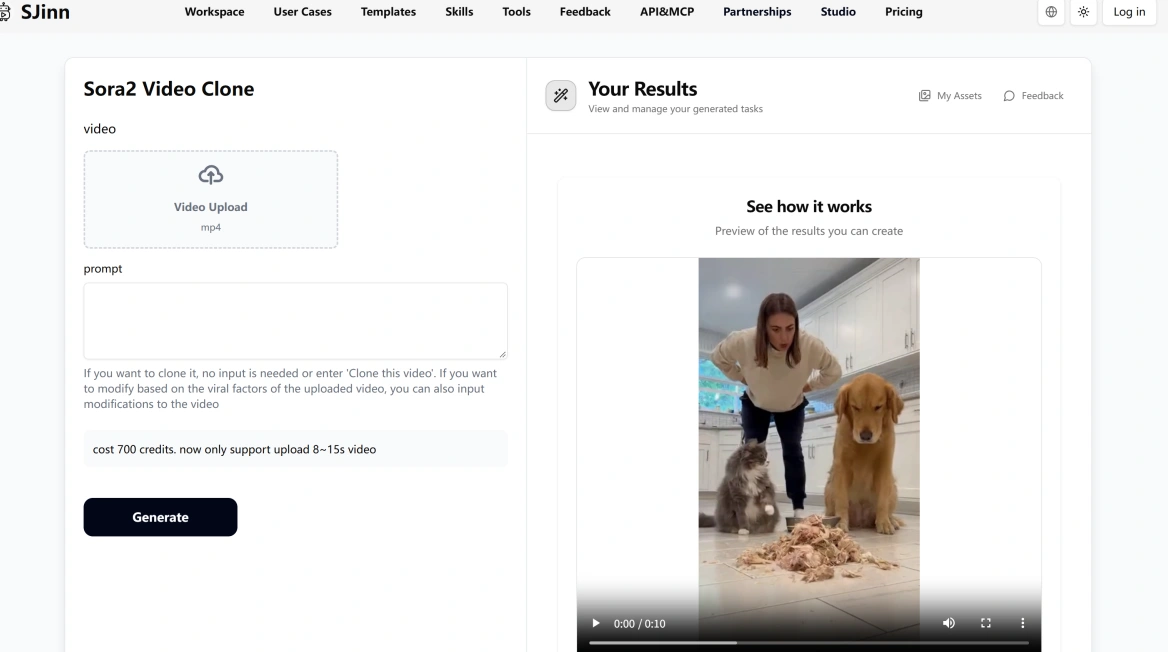Click the cloud upload icon

coord(211,175)
